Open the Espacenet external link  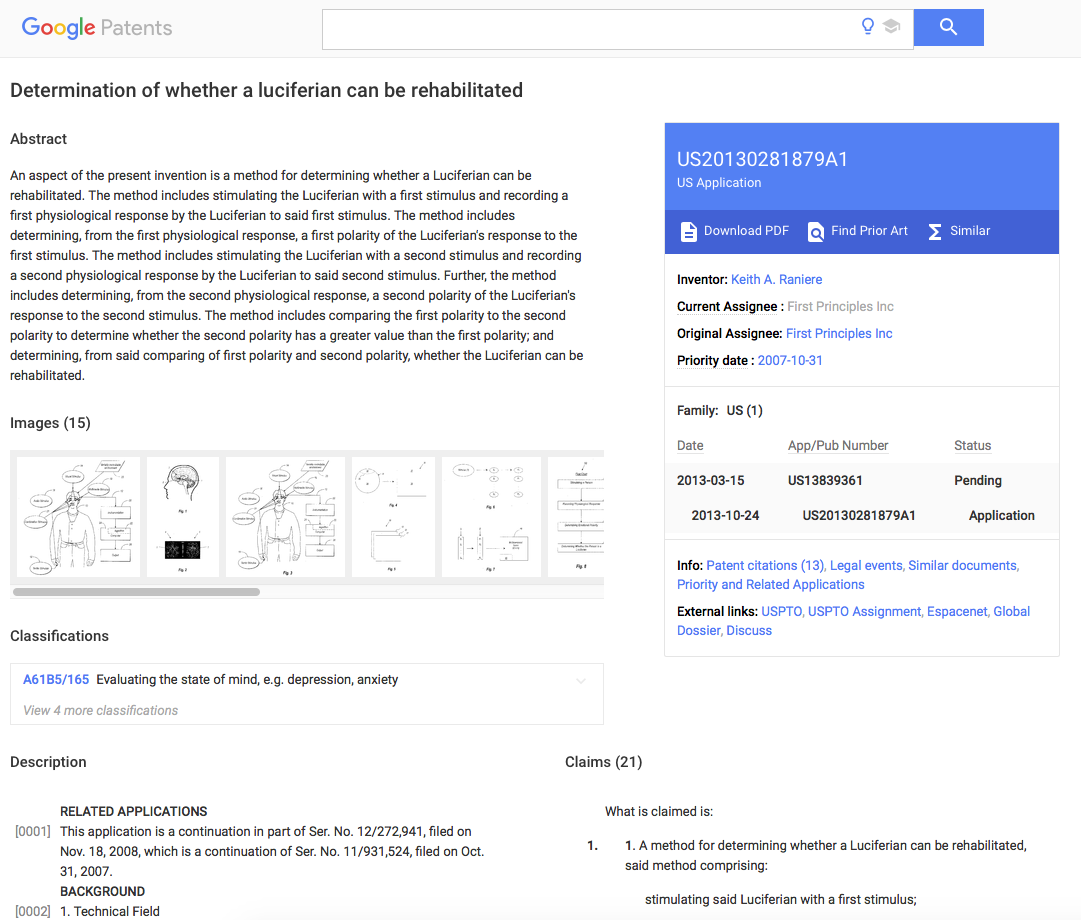pyautogui.click(x=957, y=612)
